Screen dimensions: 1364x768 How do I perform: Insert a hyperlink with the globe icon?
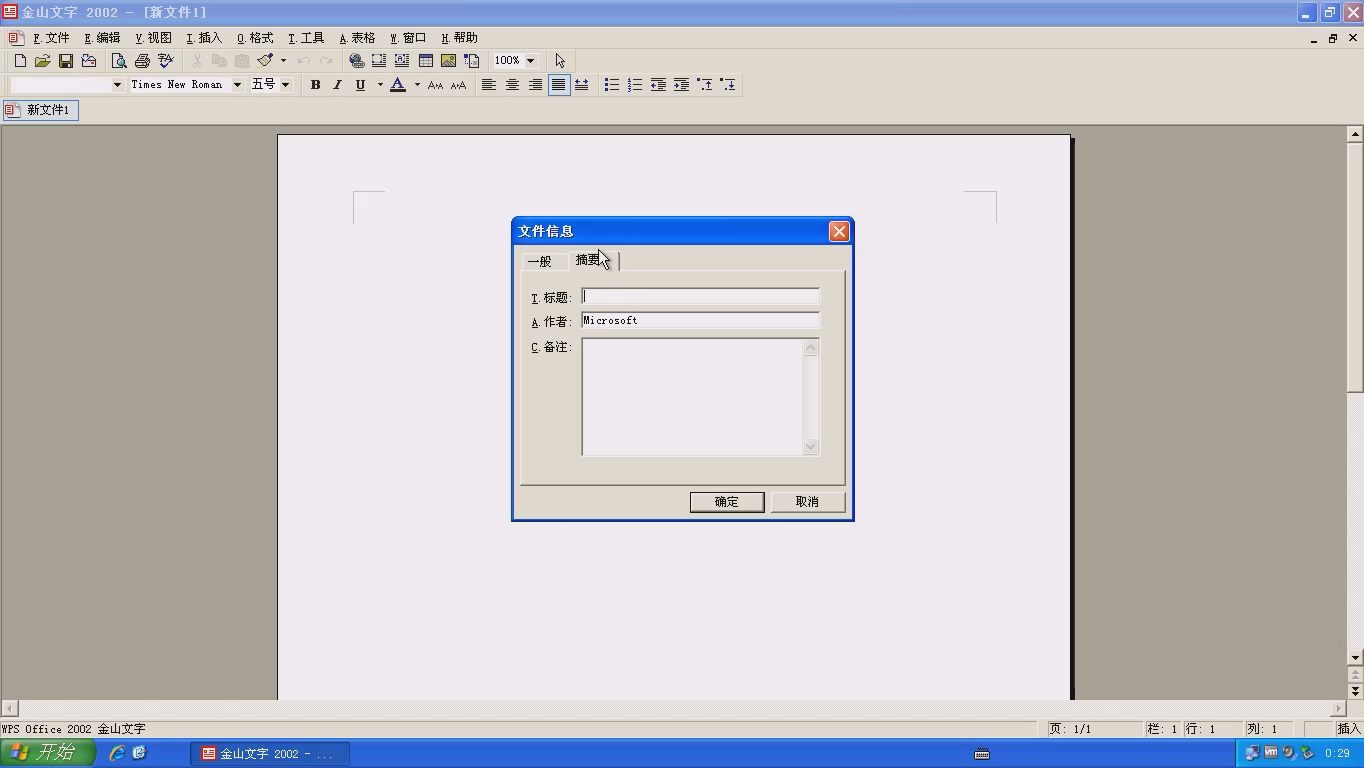pyautogui.click(x=356, y=61)
